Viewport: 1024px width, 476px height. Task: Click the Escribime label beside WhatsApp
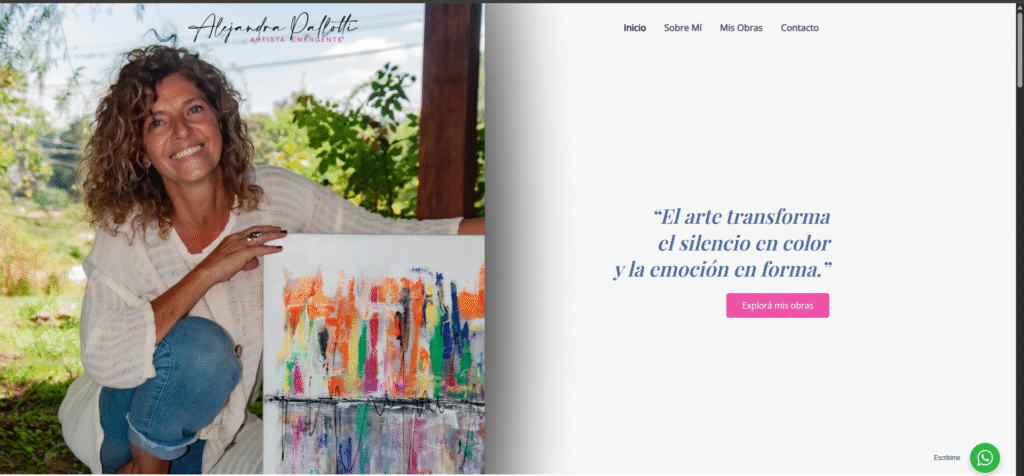click(x=946, y=458)
